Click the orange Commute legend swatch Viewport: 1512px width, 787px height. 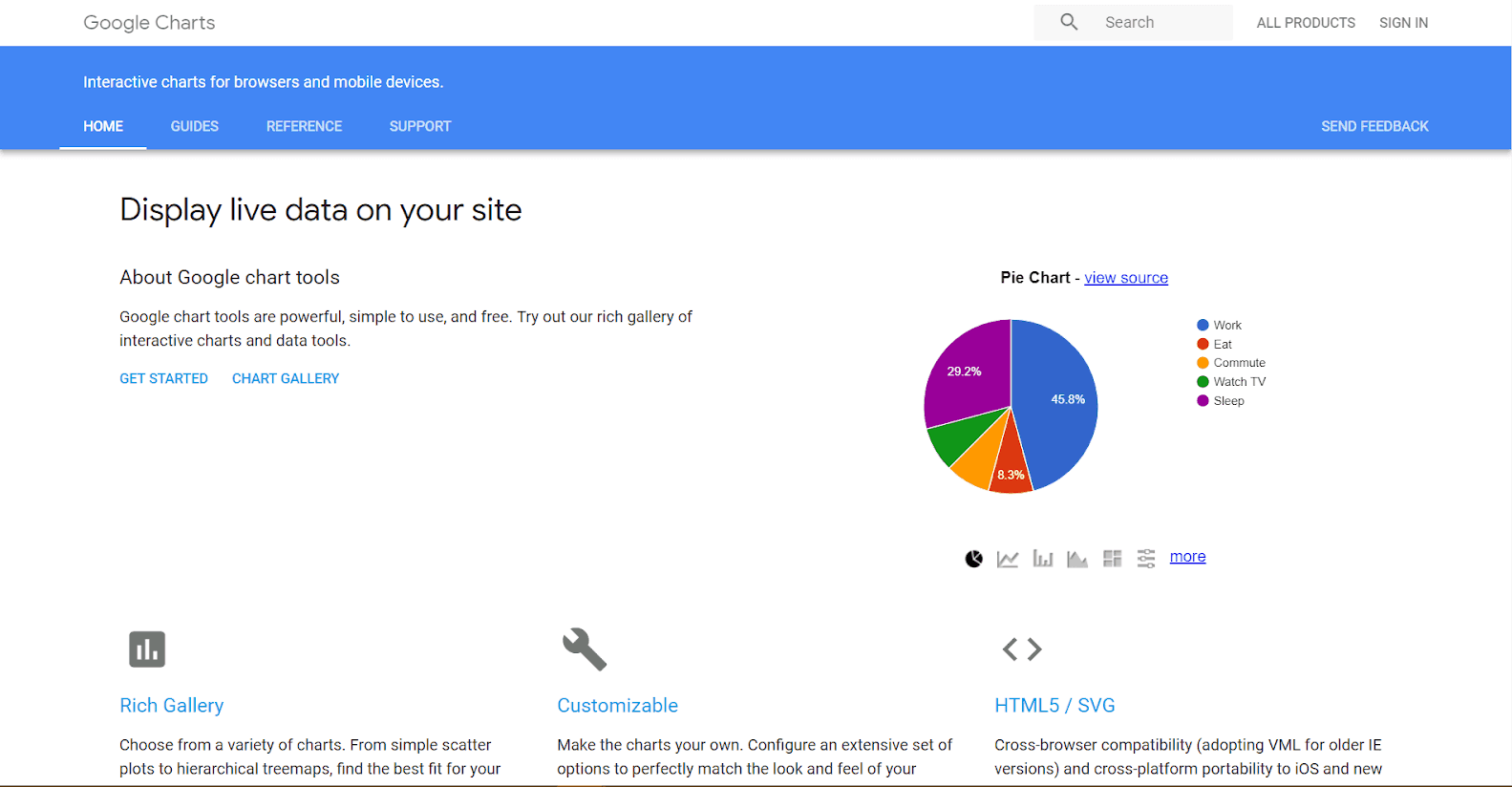pyautogui.click(x=1203, y=363)
